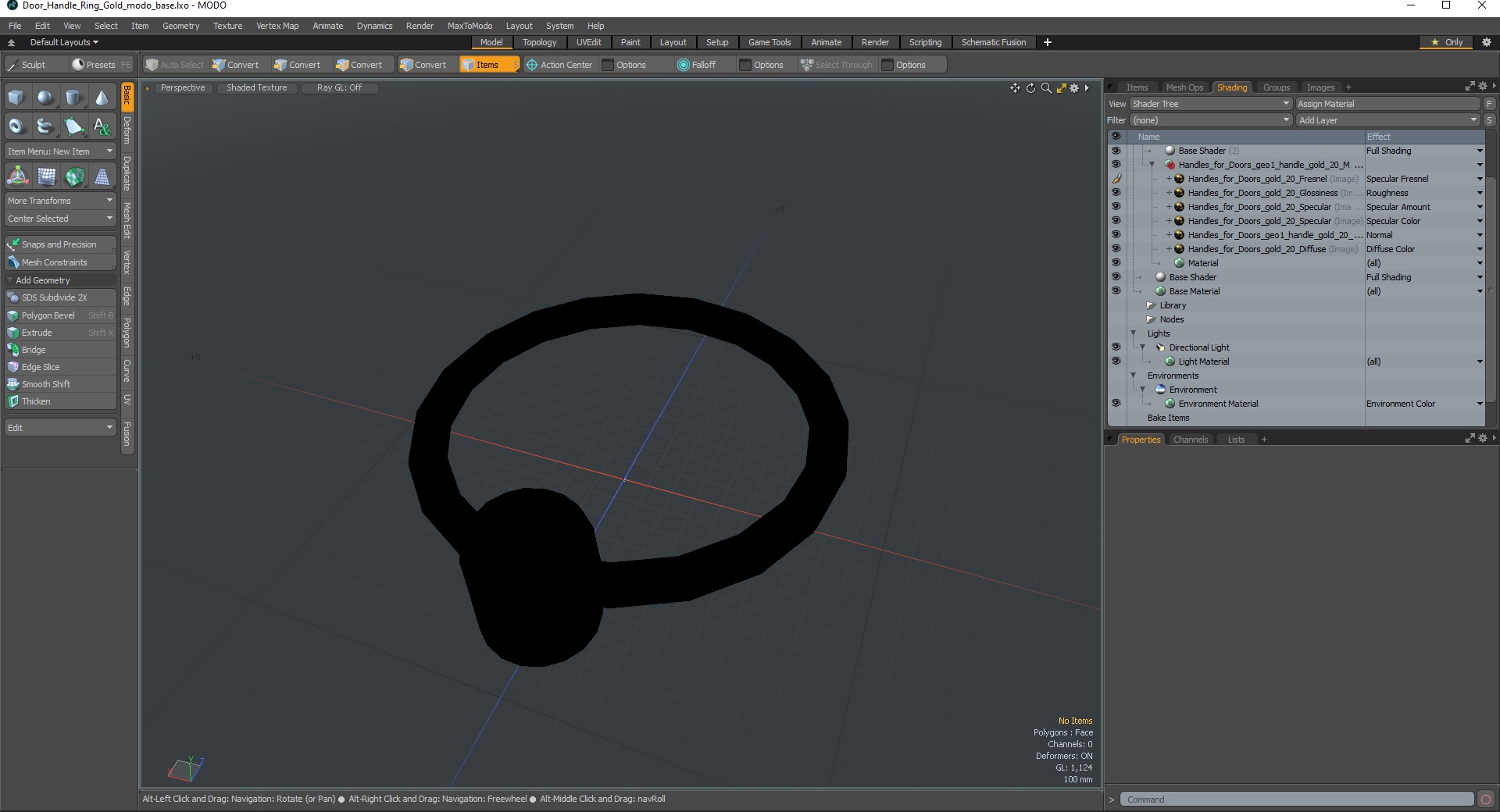Image resolution: width=1500 pixels, height=812 pixels.
Task: Toggle visibility of Glossiness image layer
Action: (1116, 193)
